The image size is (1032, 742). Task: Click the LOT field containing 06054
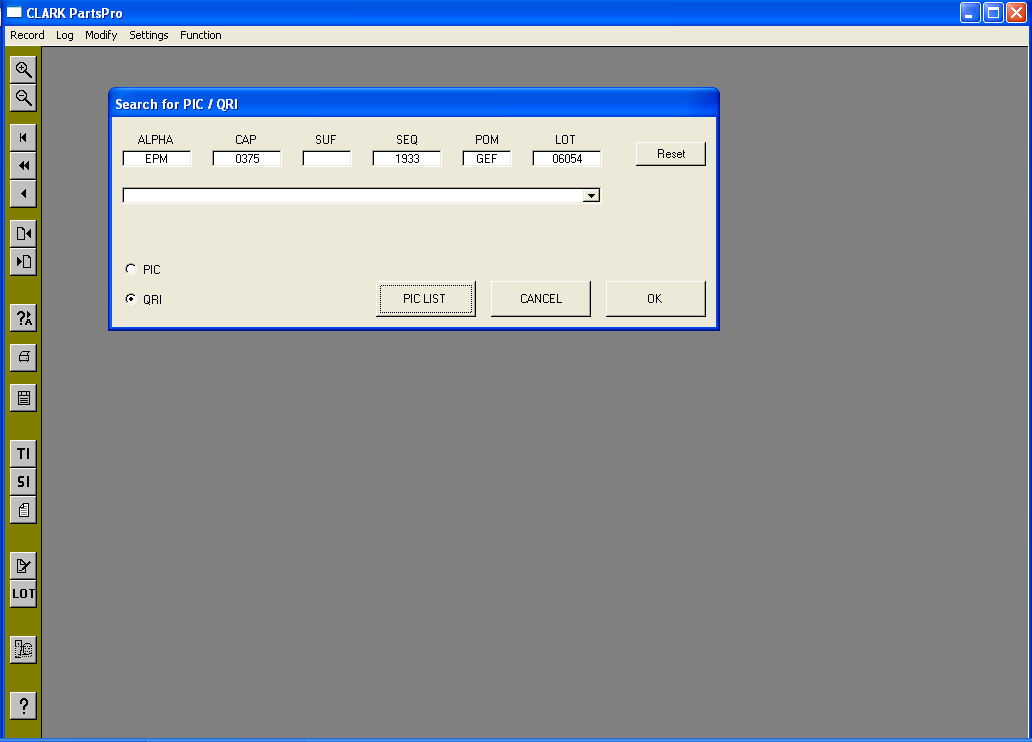click(567, 159)
